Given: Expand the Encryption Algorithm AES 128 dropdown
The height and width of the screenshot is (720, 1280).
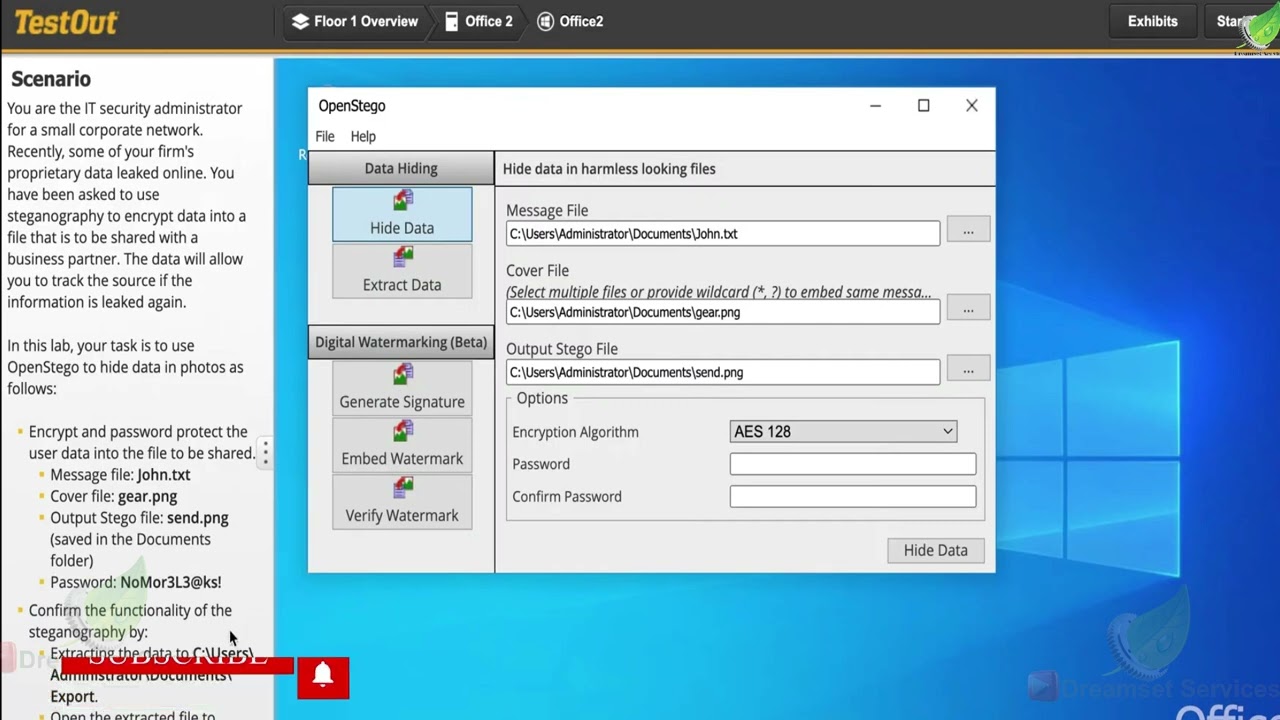Looking at the screenshot, I should pyautogui.click(x=843, y=432).
